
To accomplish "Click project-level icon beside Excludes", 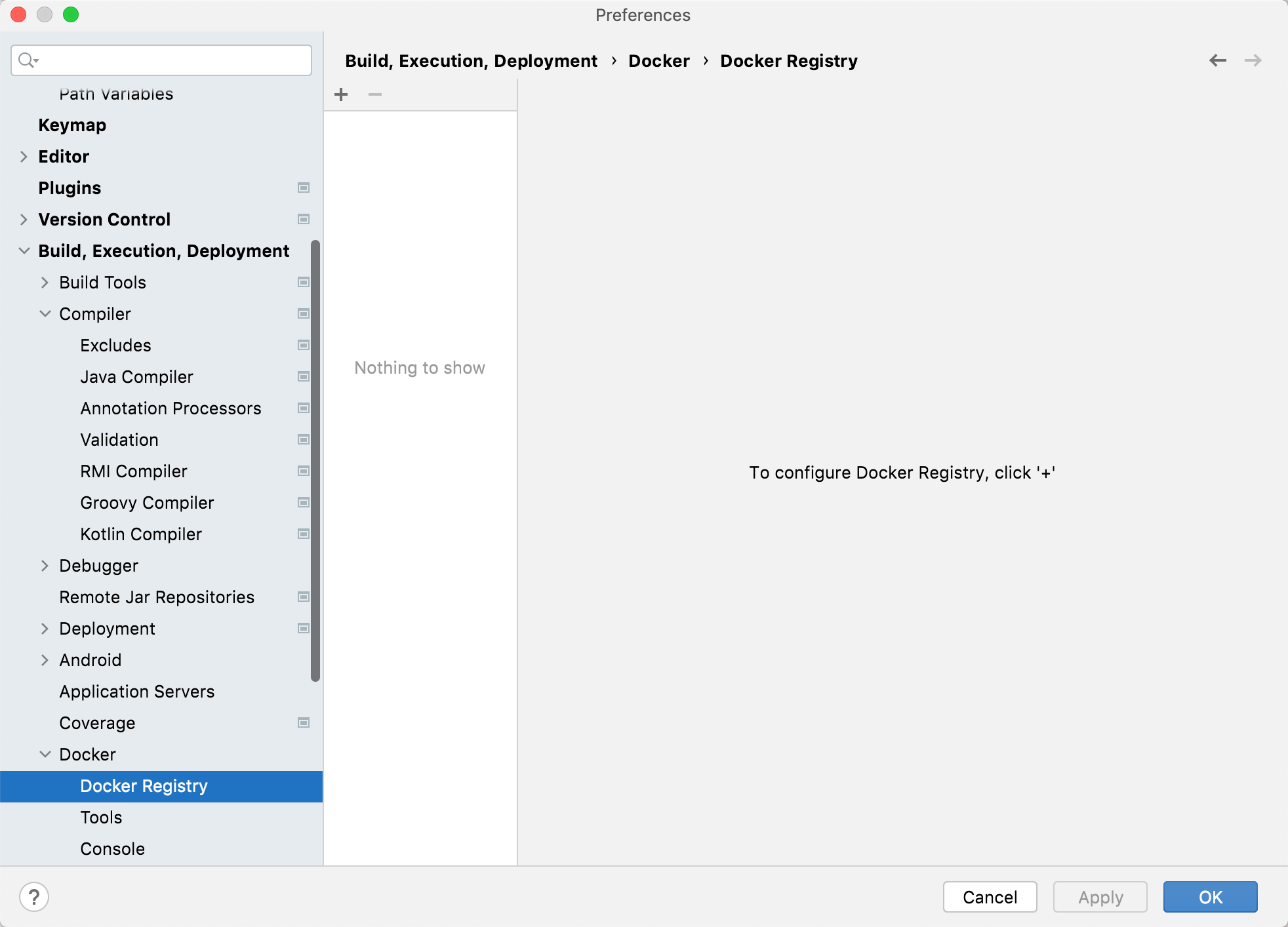I will tap(304, 345).
